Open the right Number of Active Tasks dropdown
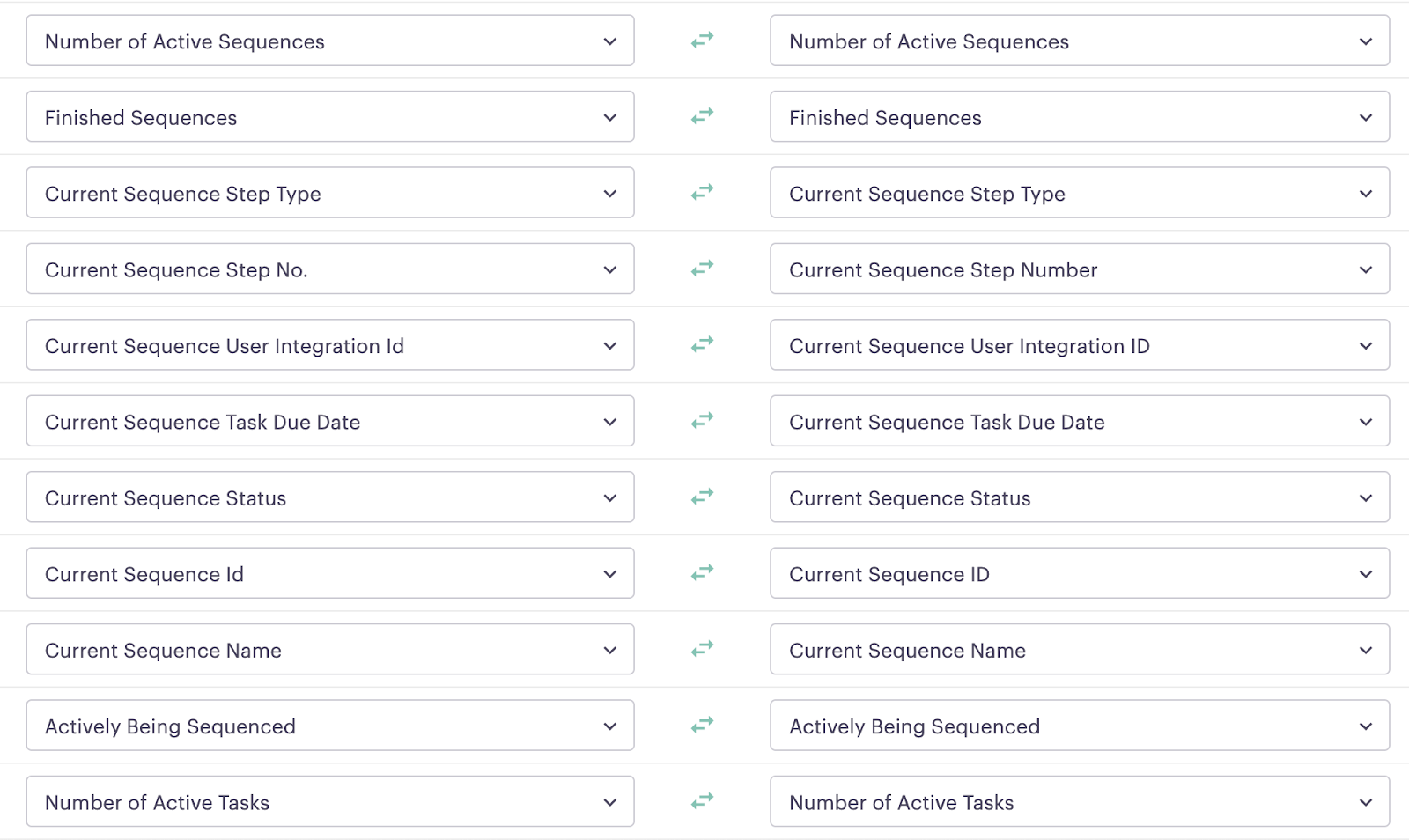This screenshot has width=1409, height=840. (1366, 801)
